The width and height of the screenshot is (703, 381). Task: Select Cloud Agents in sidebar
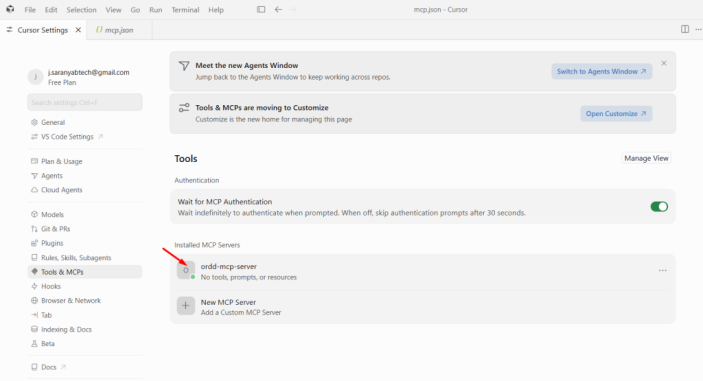click(x=61, y=190)
